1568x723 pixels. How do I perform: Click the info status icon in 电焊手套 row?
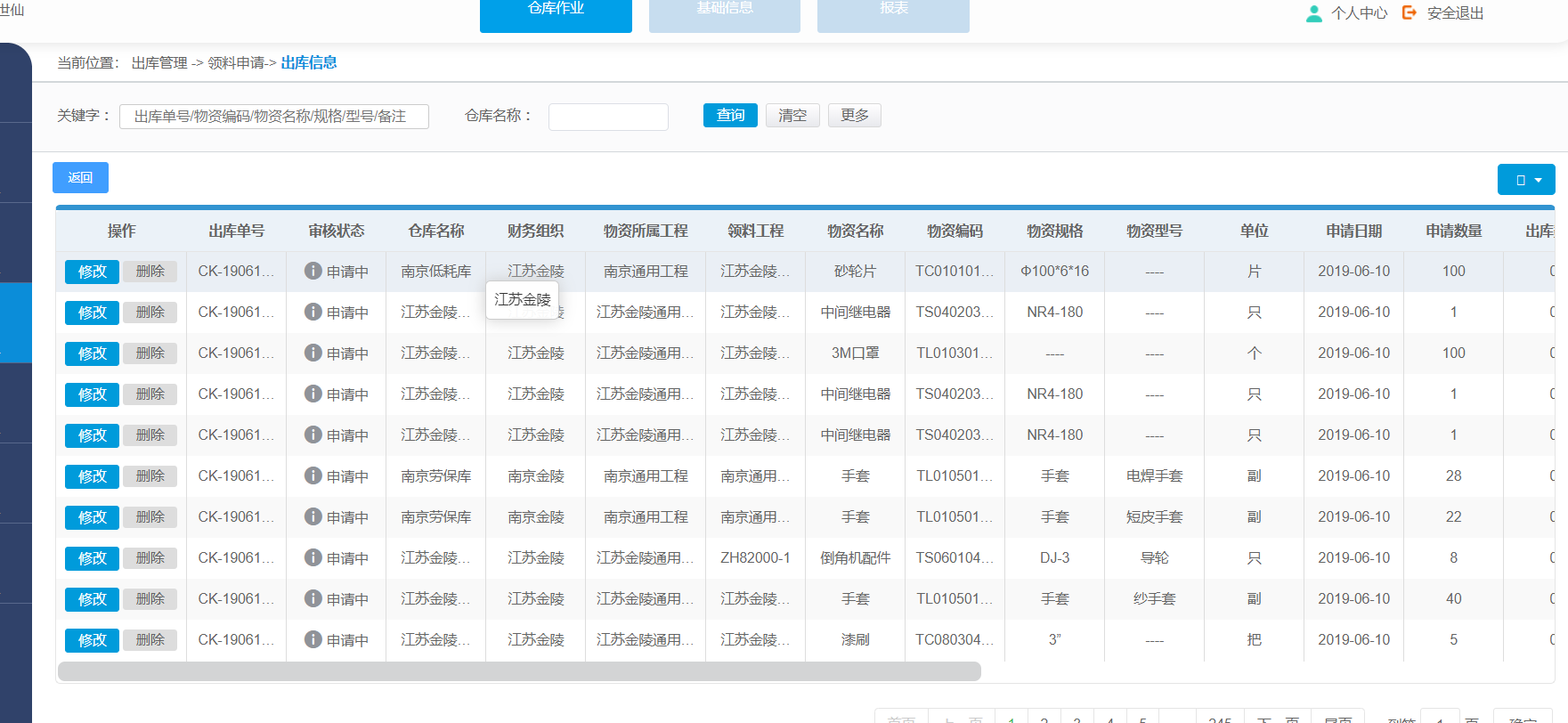click(x=313, y=475)
